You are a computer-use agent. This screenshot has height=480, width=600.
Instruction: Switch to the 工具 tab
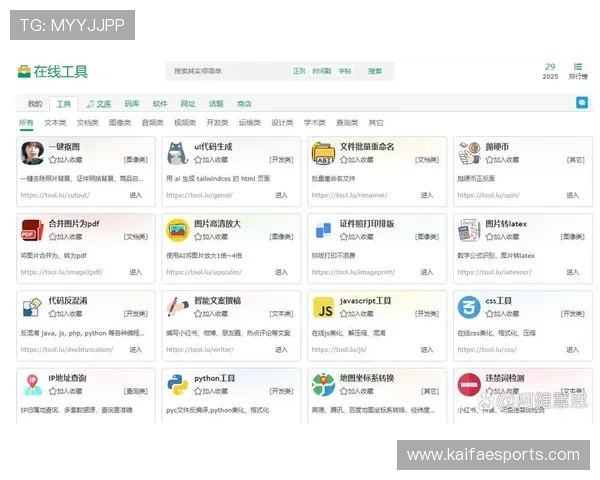pos(64,104)
